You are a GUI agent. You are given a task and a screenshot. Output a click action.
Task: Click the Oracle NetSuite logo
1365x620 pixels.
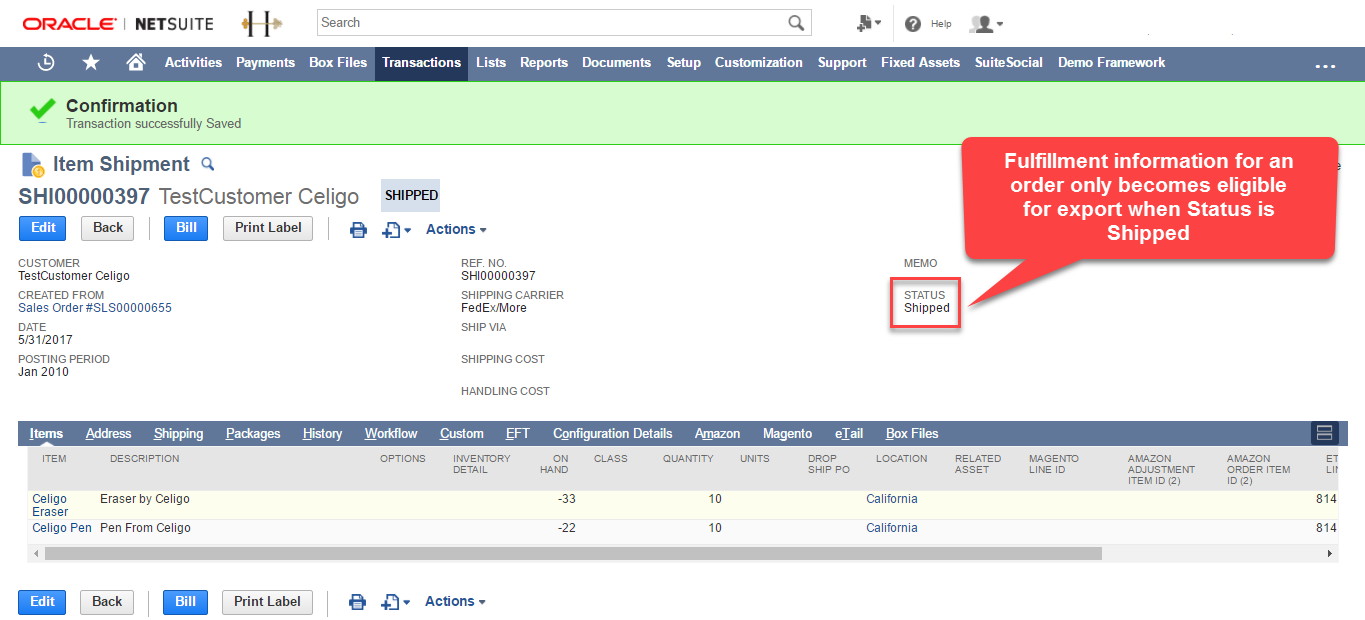click(116, 23)
